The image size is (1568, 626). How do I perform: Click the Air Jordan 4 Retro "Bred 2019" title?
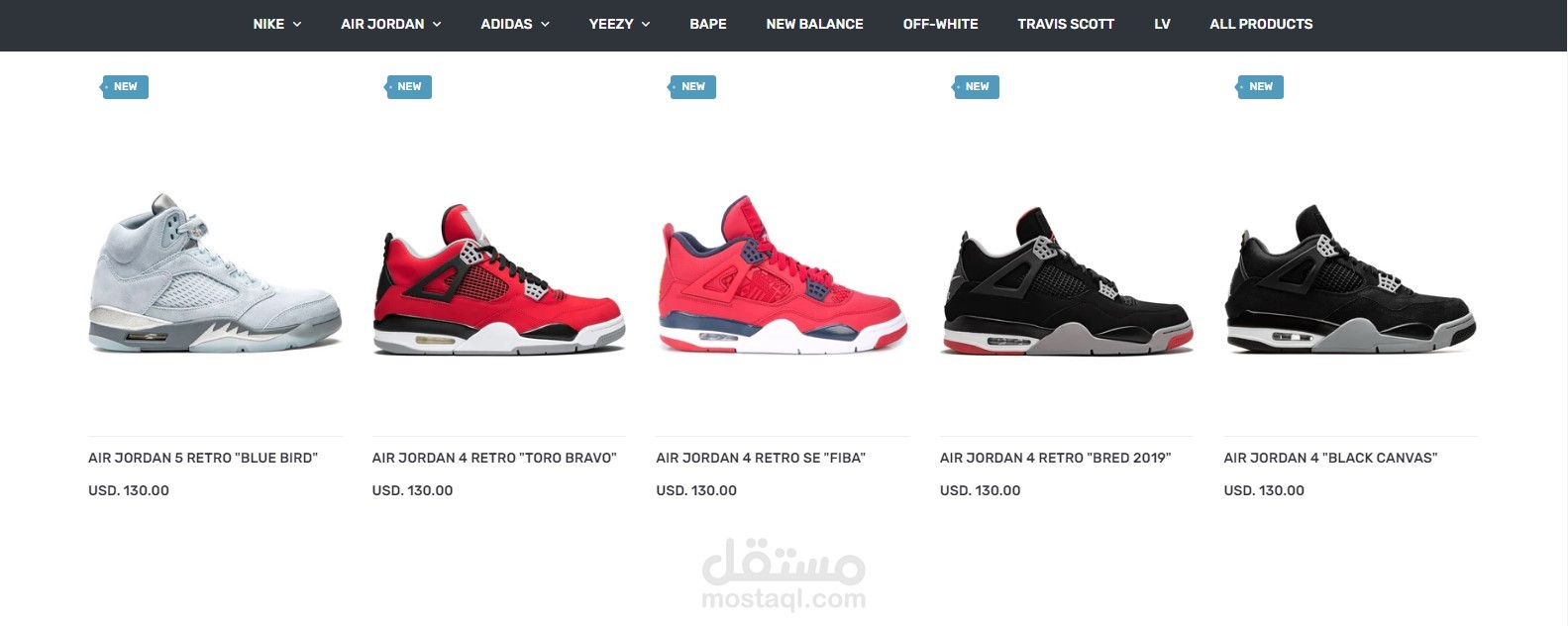coord(1055,458)
